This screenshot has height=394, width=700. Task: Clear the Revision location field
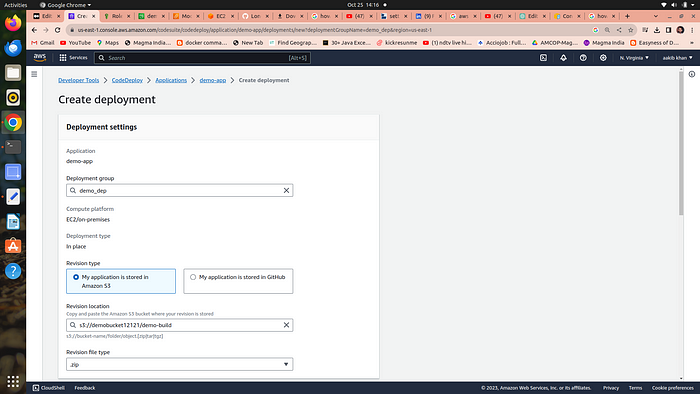pos(286,325)
